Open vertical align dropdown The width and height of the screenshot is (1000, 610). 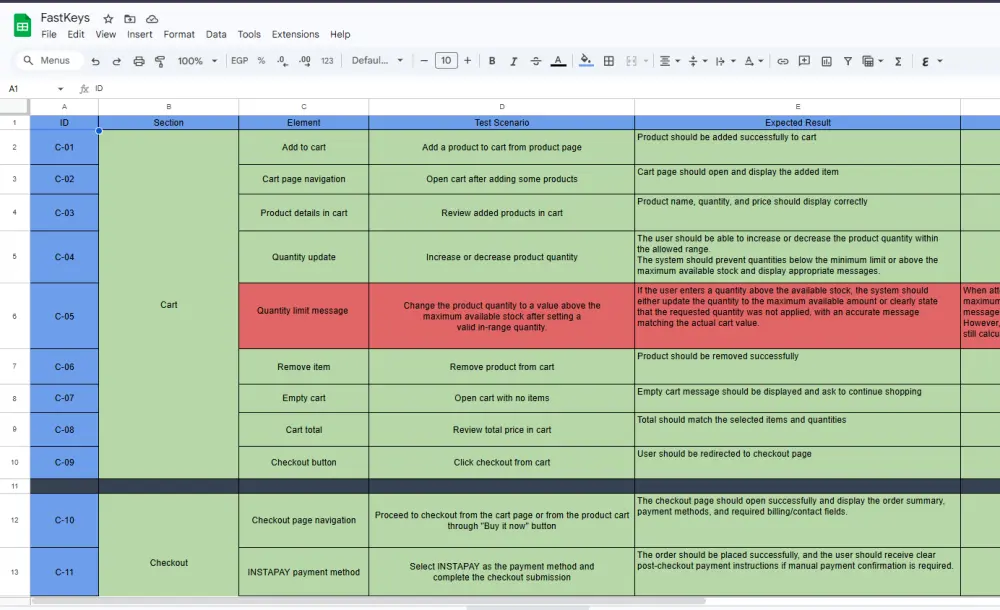[698, 61]
